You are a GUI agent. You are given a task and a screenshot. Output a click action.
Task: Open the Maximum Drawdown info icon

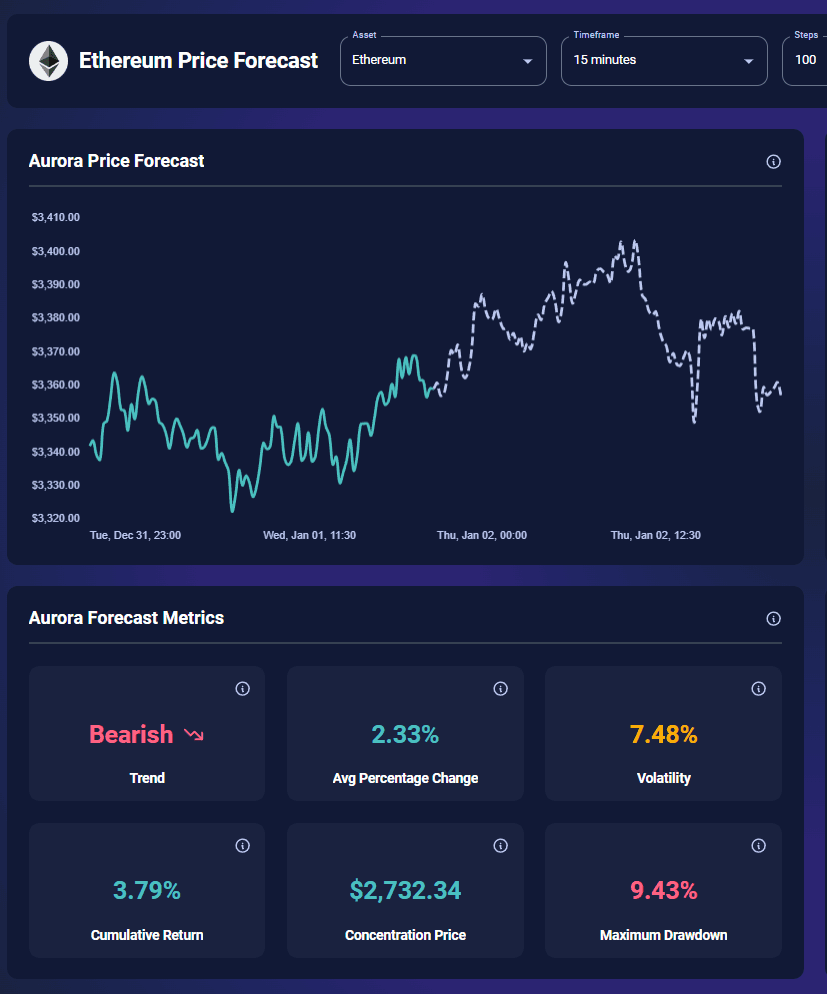click(758, 845)
